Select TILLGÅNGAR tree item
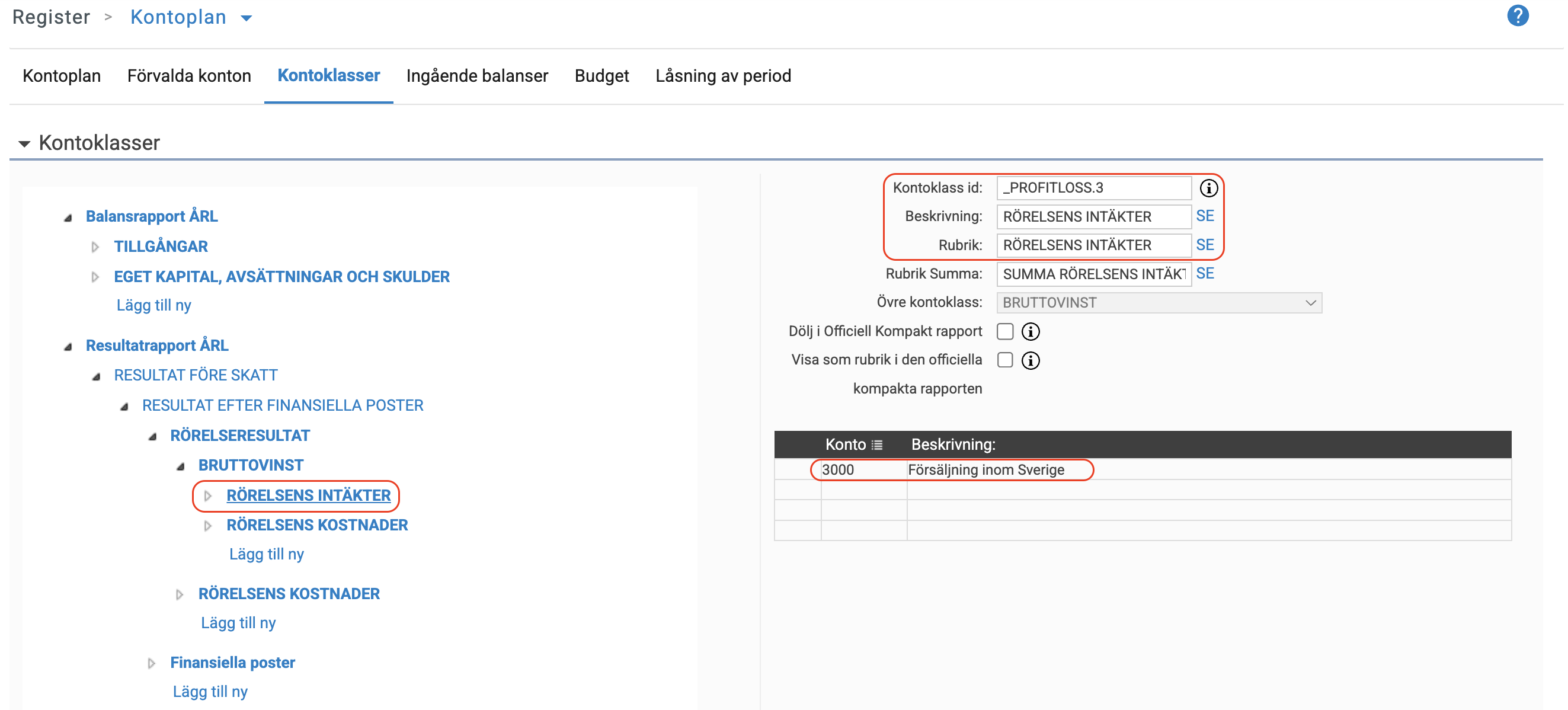 (x=161, y=247)
